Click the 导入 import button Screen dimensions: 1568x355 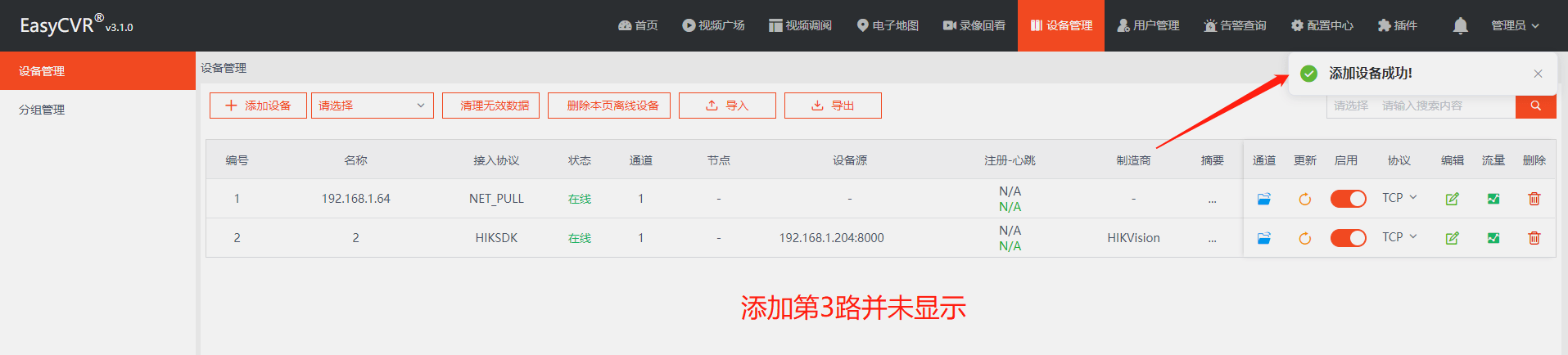pos(727,106)
